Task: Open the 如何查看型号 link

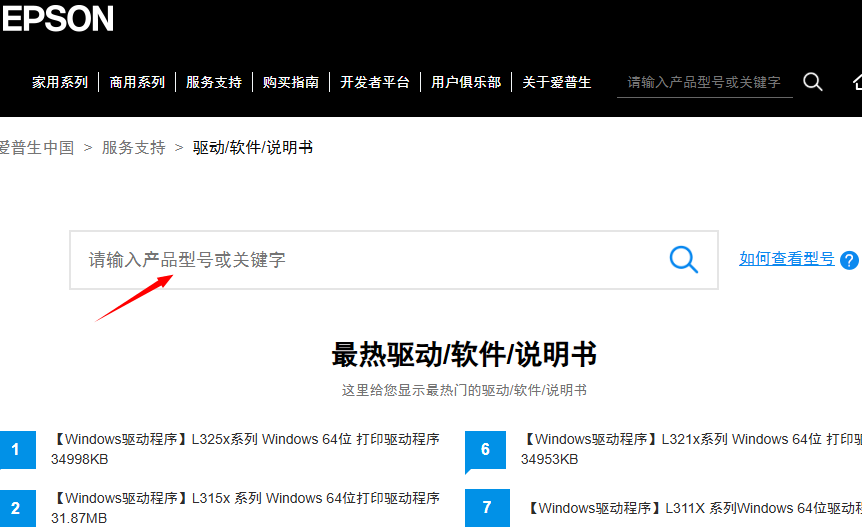Action: point(787,258)
